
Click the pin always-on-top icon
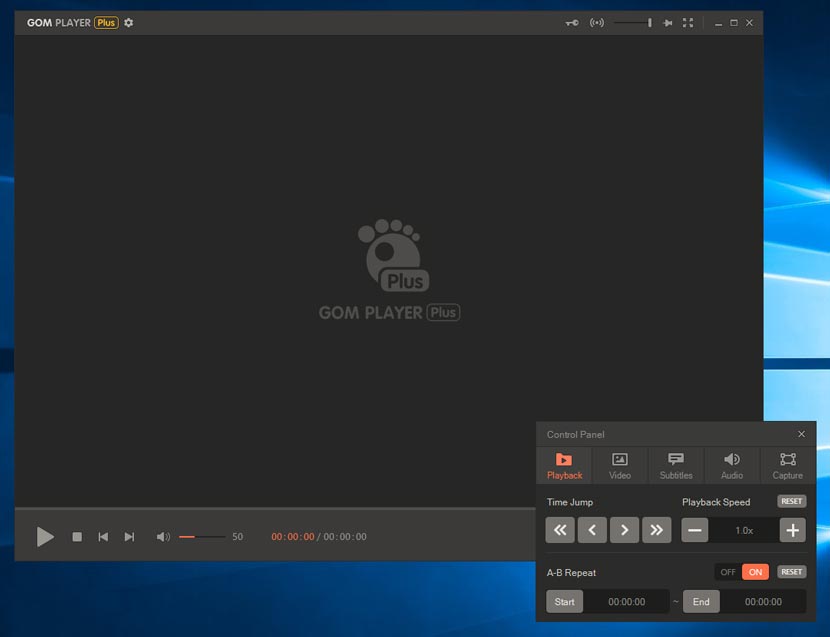tap(668, 22)
